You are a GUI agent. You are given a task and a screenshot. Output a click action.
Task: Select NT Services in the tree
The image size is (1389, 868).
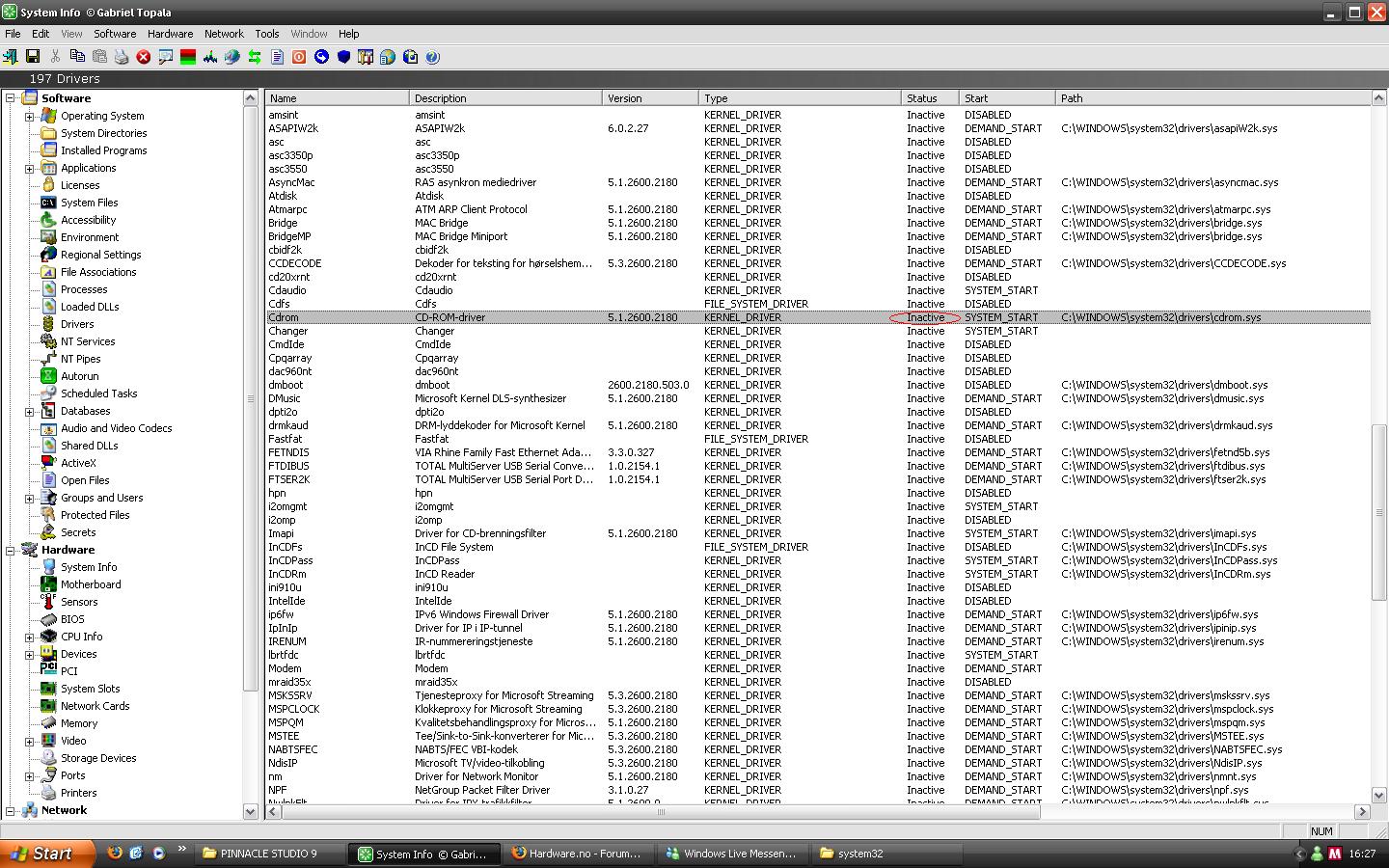(x=88, y=341)
